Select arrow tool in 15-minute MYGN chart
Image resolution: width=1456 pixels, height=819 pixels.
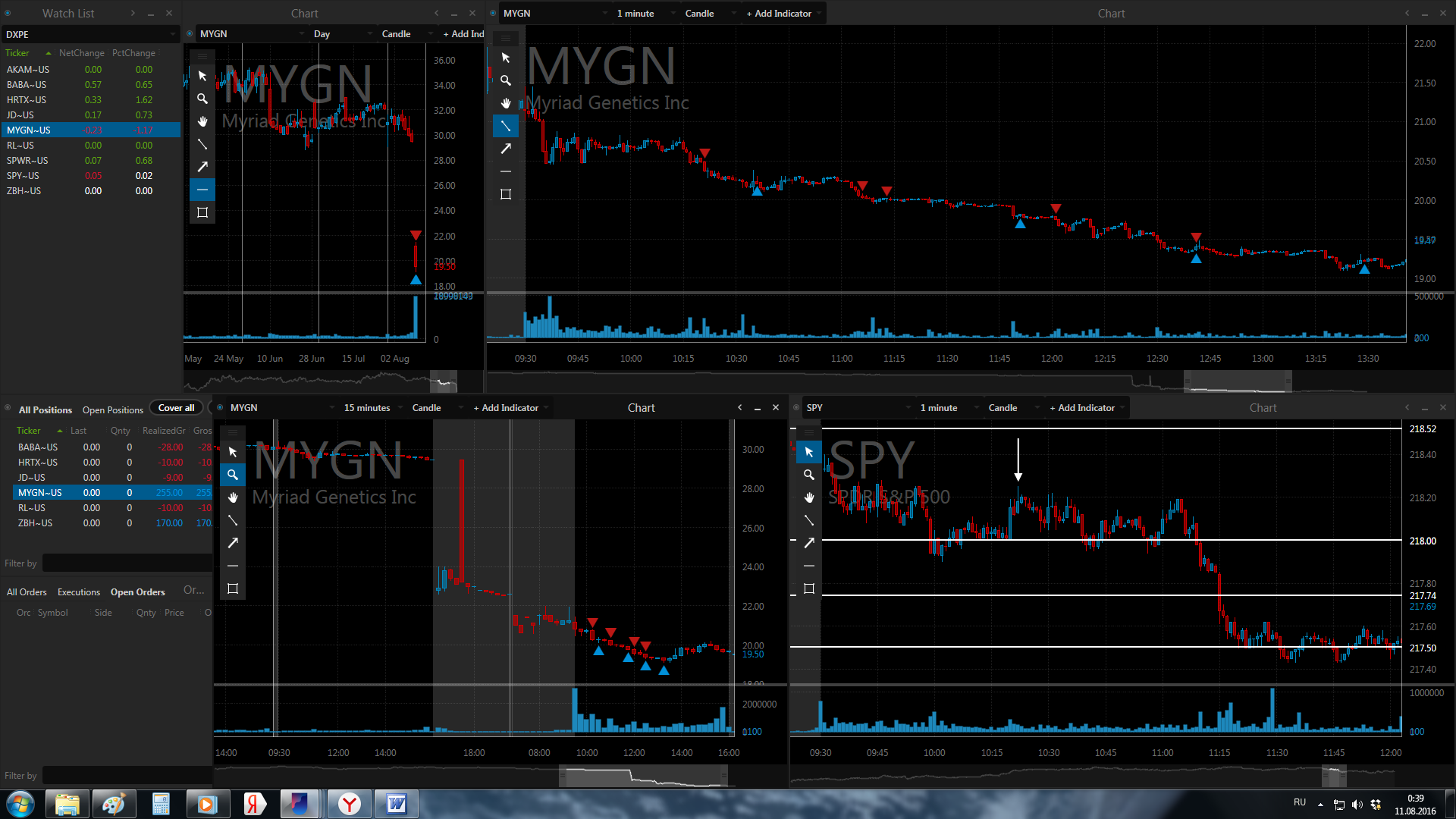pos(233,543)
